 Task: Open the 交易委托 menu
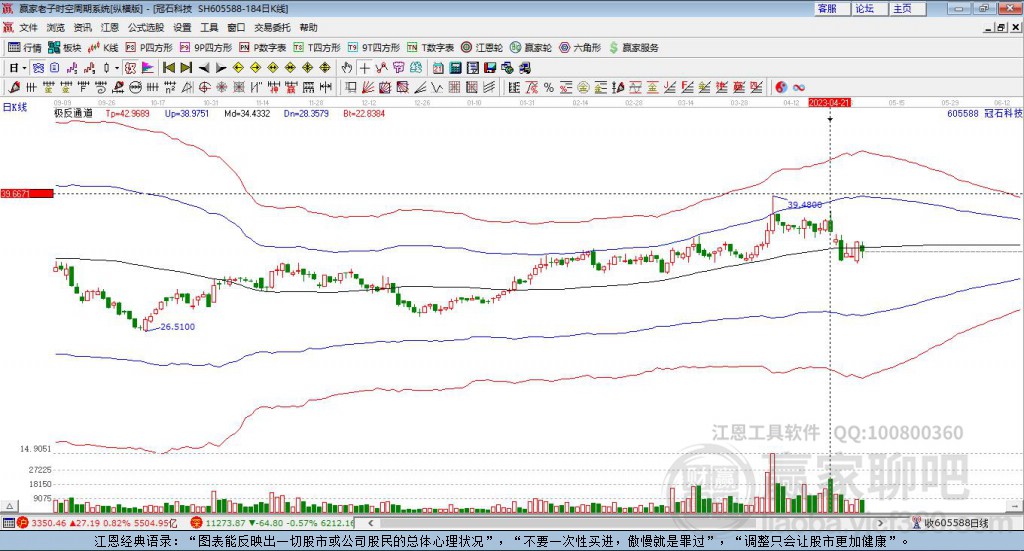(272, 27)
